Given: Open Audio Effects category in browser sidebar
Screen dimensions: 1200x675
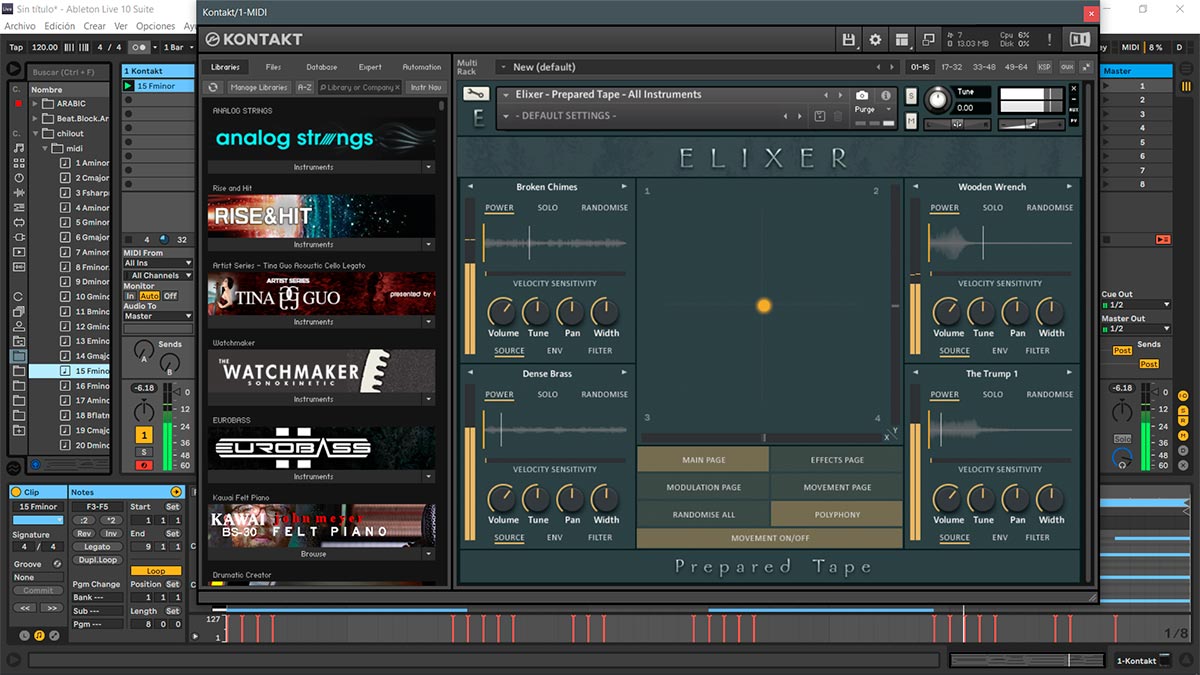Looking at the screenshot, I should (19, 193).
